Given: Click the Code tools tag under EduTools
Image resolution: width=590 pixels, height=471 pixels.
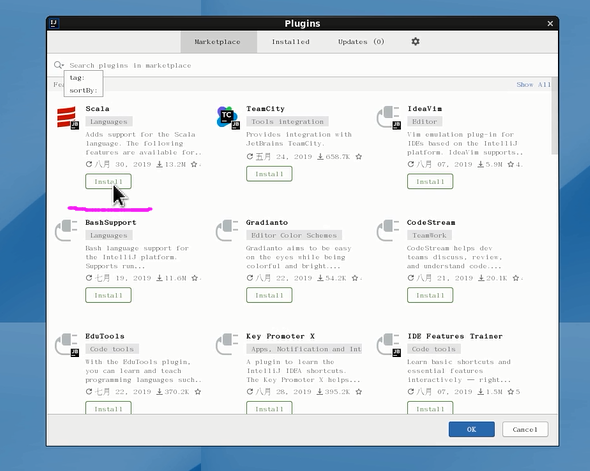Looking at the screenshot, I should pos(112,349).
